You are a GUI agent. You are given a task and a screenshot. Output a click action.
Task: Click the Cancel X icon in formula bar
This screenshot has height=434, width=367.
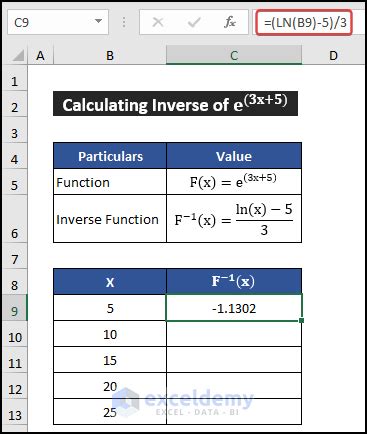[158, 22]
